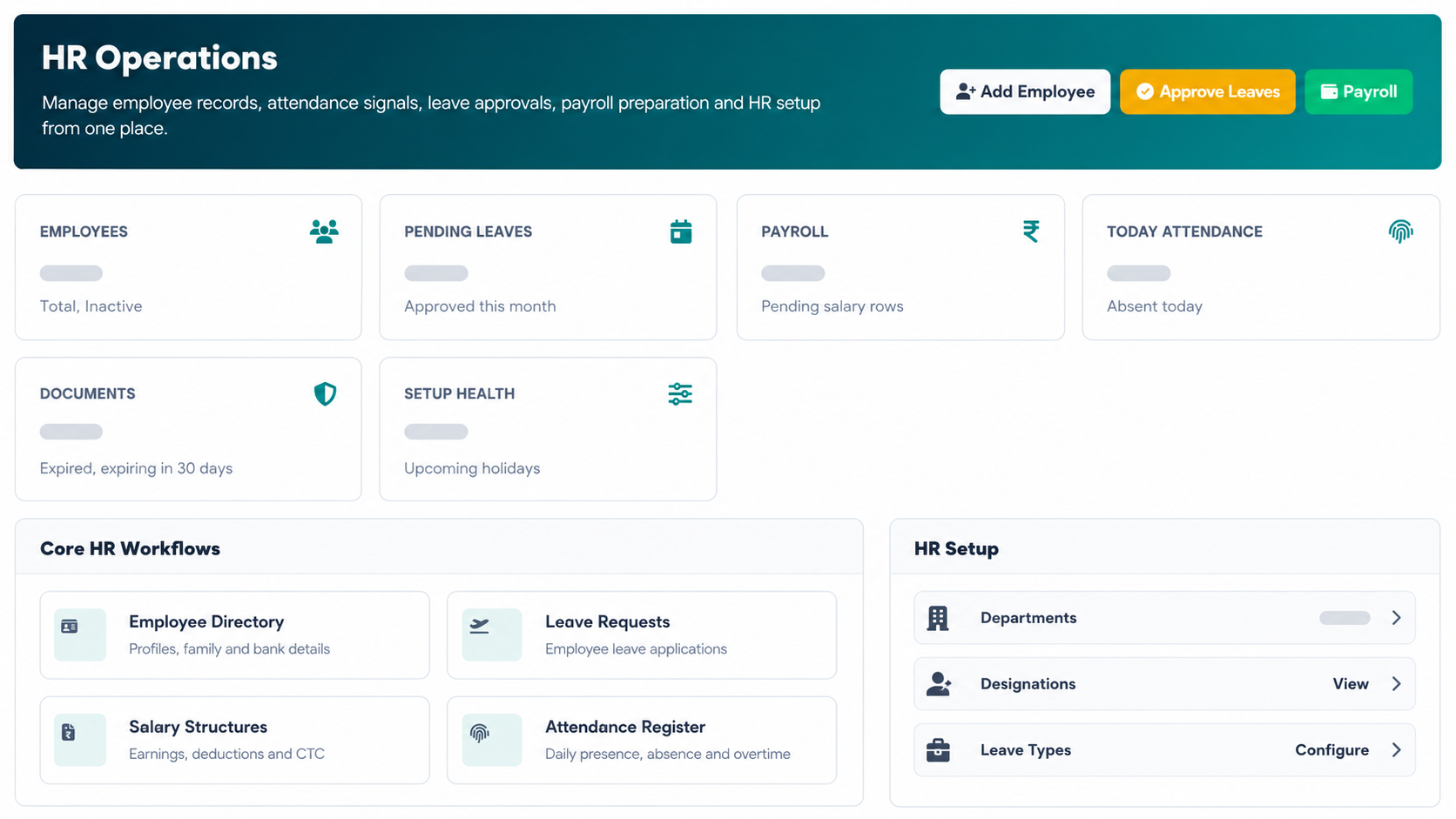This screenshot has width=1456, height=819.
Task: Click the sliders icon on Setup Health card
Action: click(680, 393)
